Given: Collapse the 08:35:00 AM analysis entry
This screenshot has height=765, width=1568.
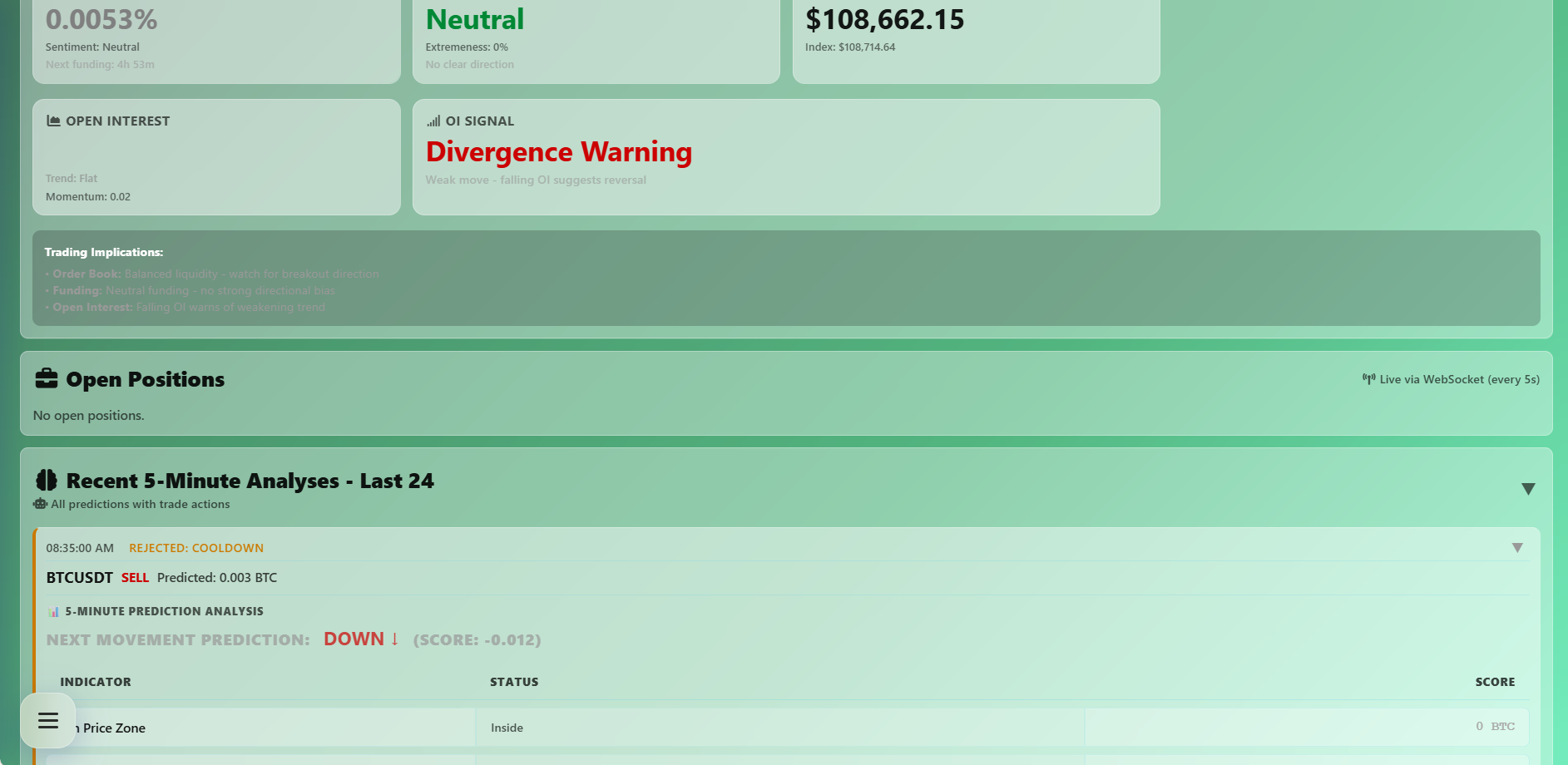Looking at the screenshot, I should [x=1516, y=547].
